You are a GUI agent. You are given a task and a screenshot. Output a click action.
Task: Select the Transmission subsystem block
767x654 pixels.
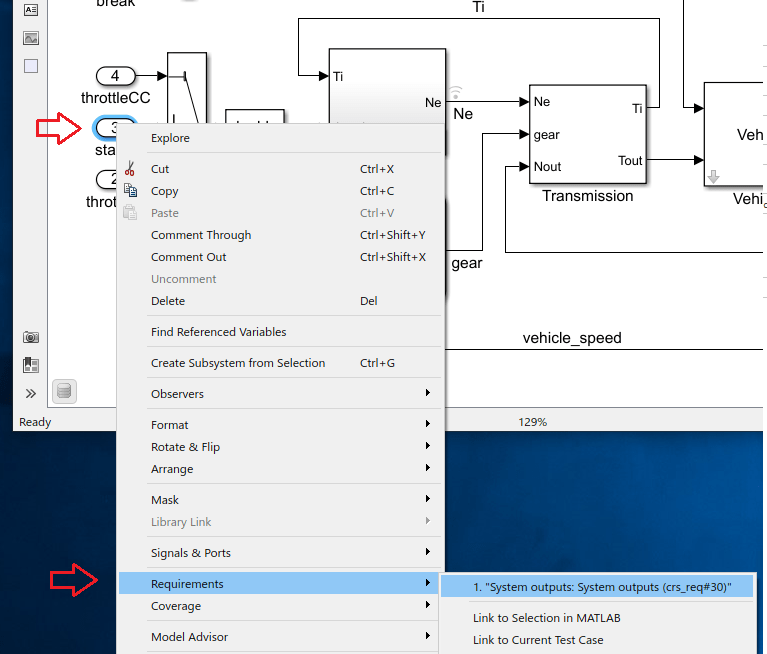click(x=588, y=135)
